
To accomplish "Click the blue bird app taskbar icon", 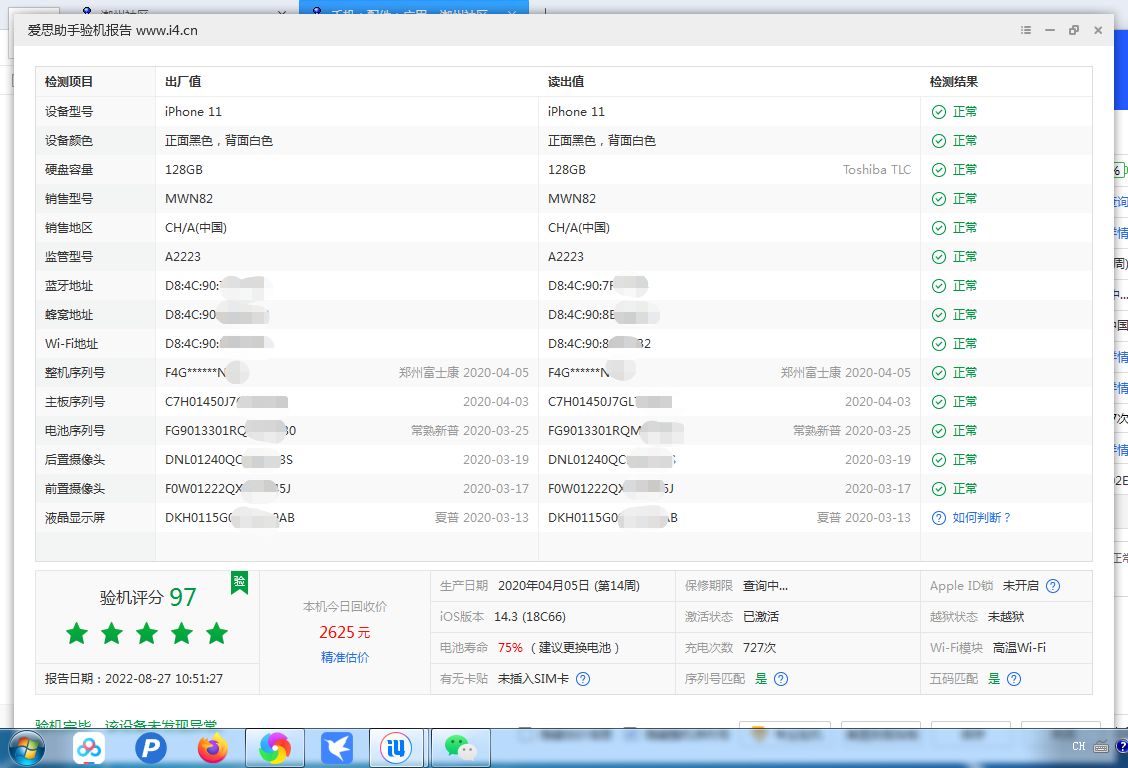I will (337, 748).
